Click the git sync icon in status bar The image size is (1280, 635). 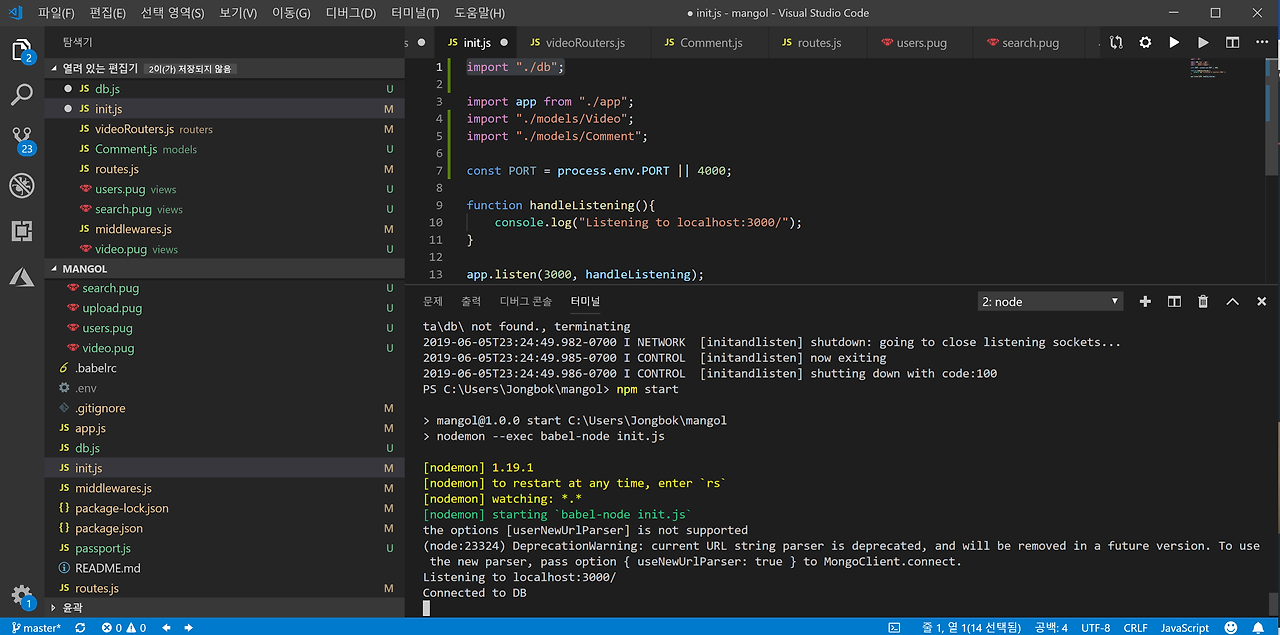pyautogui.click(x=79, y=628)
